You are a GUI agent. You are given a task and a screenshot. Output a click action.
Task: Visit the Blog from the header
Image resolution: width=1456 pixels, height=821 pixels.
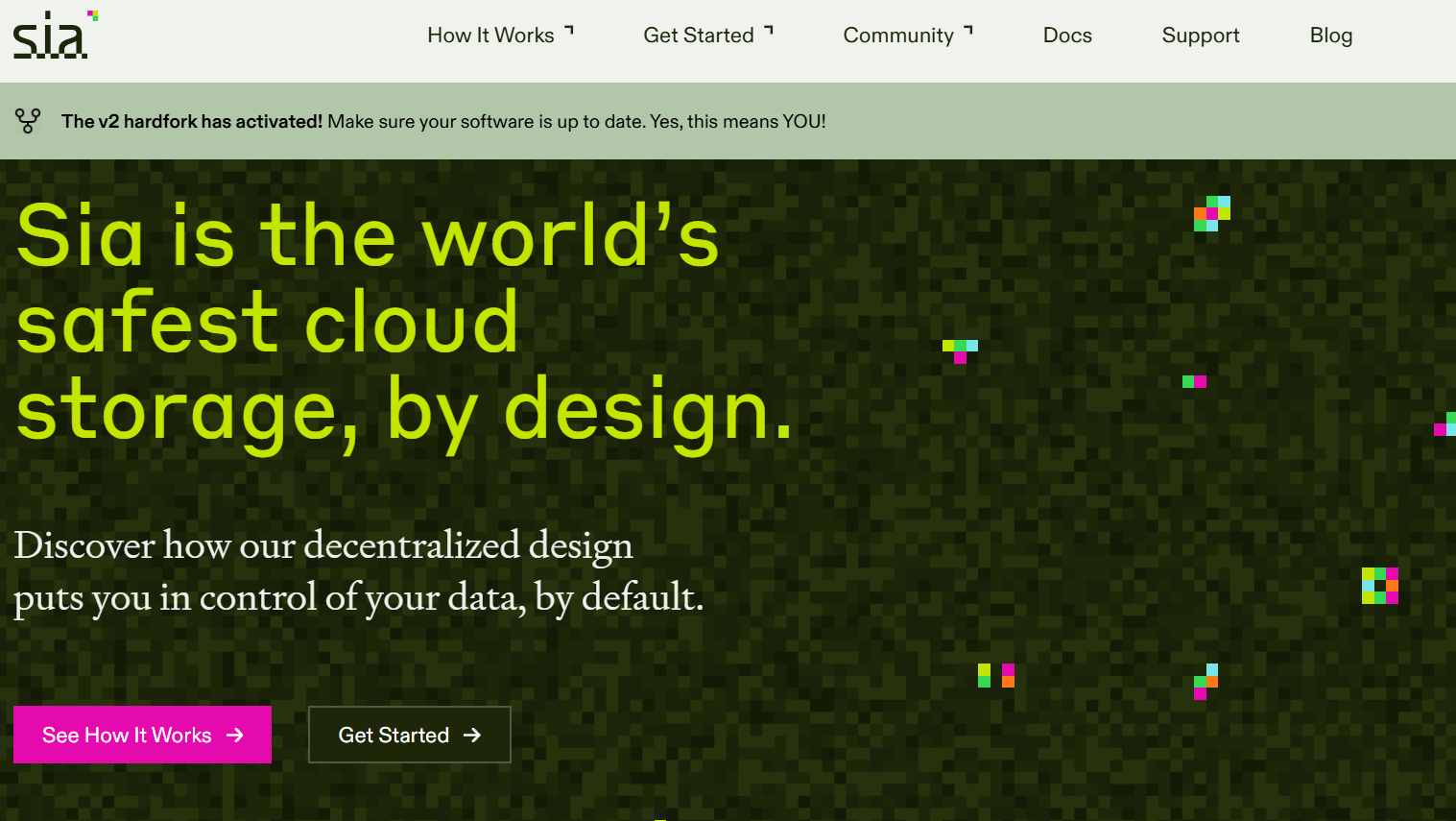point(1330,36)
